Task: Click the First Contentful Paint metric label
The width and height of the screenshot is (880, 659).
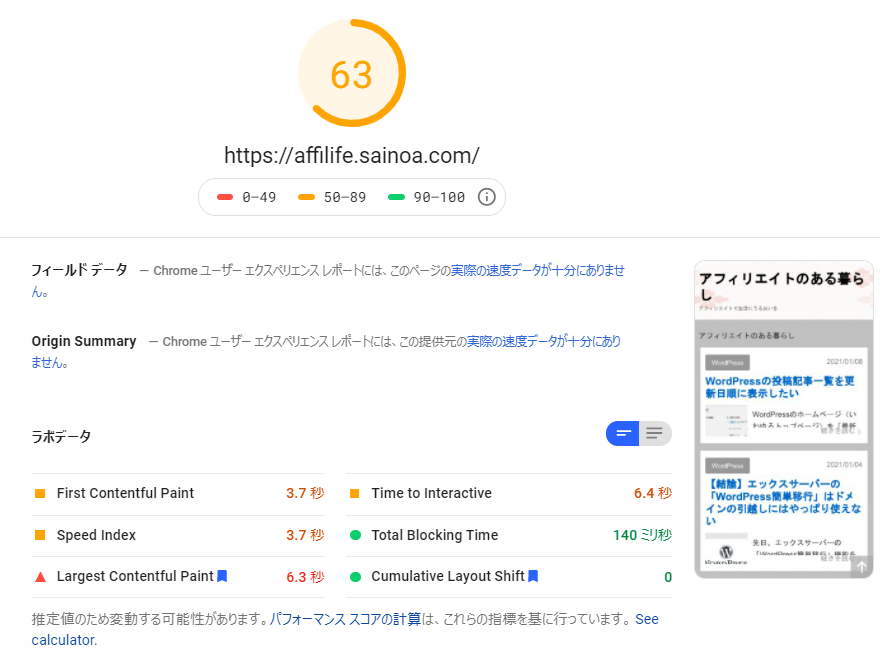Action: coord(125,493)
